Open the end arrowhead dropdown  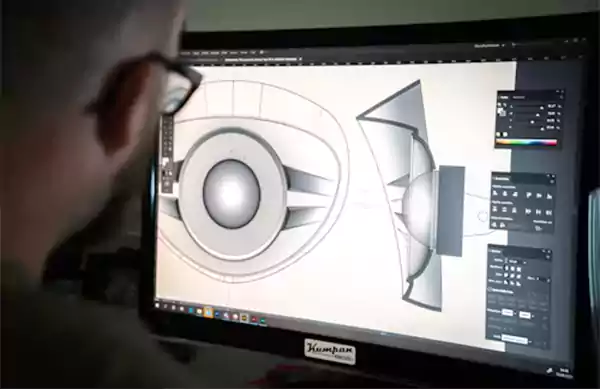click(533, 316)
